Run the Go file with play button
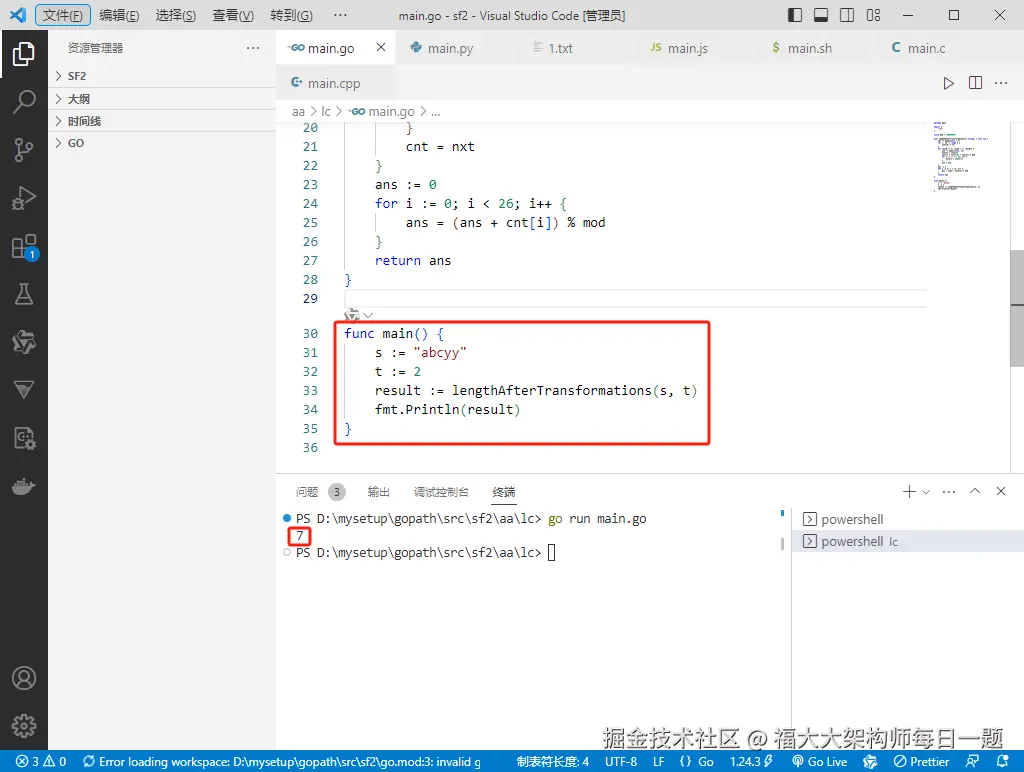The width and height of the screenshot is (1024, 772). [948, 83]
